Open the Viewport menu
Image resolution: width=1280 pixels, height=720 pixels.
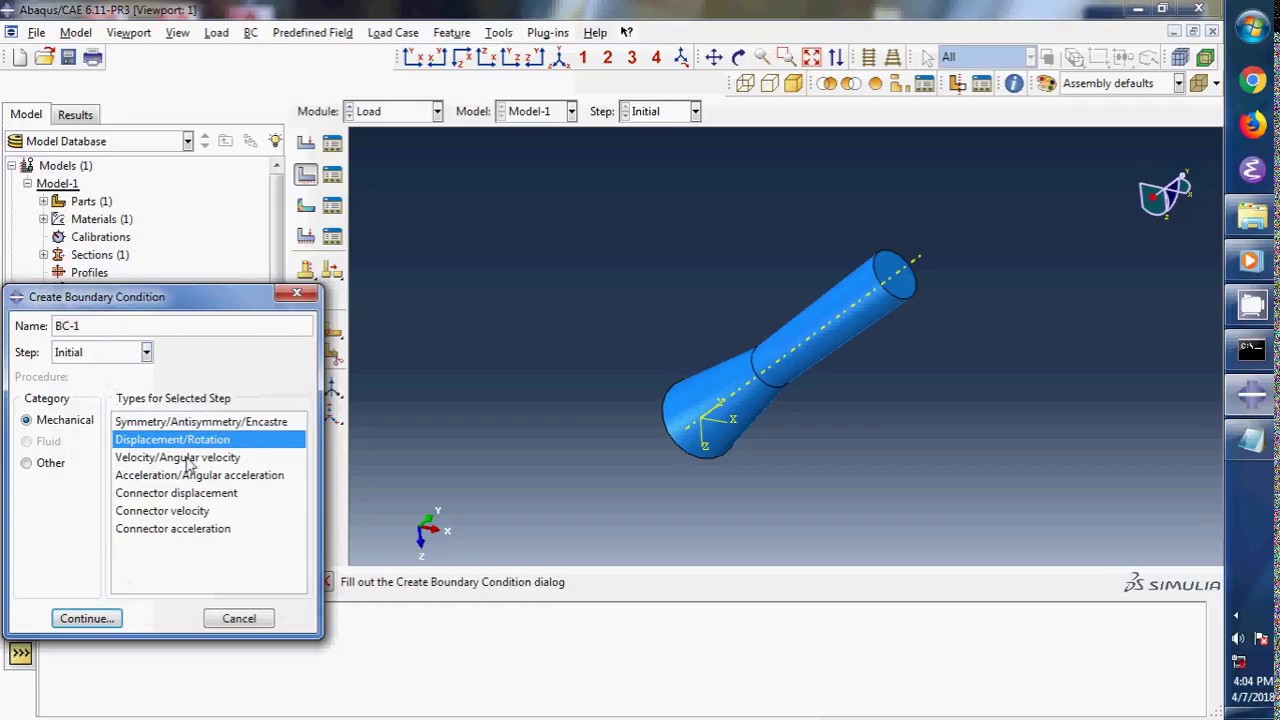tap(128, 32)
